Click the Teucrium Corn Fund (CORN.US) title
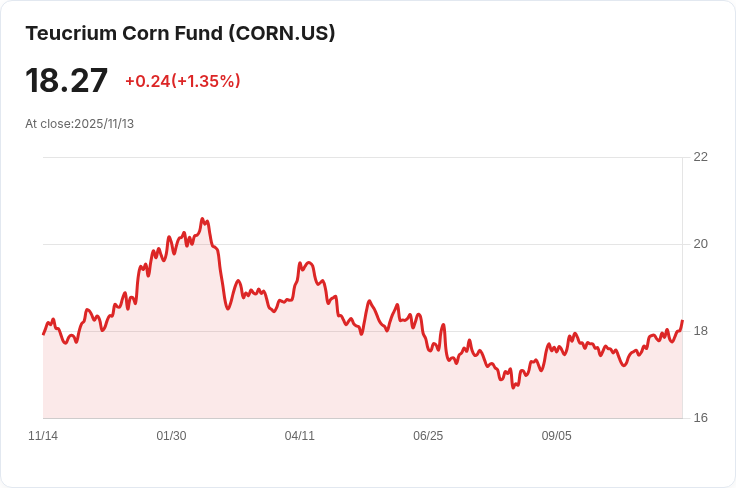The width and height of the screenshot is (736, 488). pyautogui.click(x=180, y=33)
